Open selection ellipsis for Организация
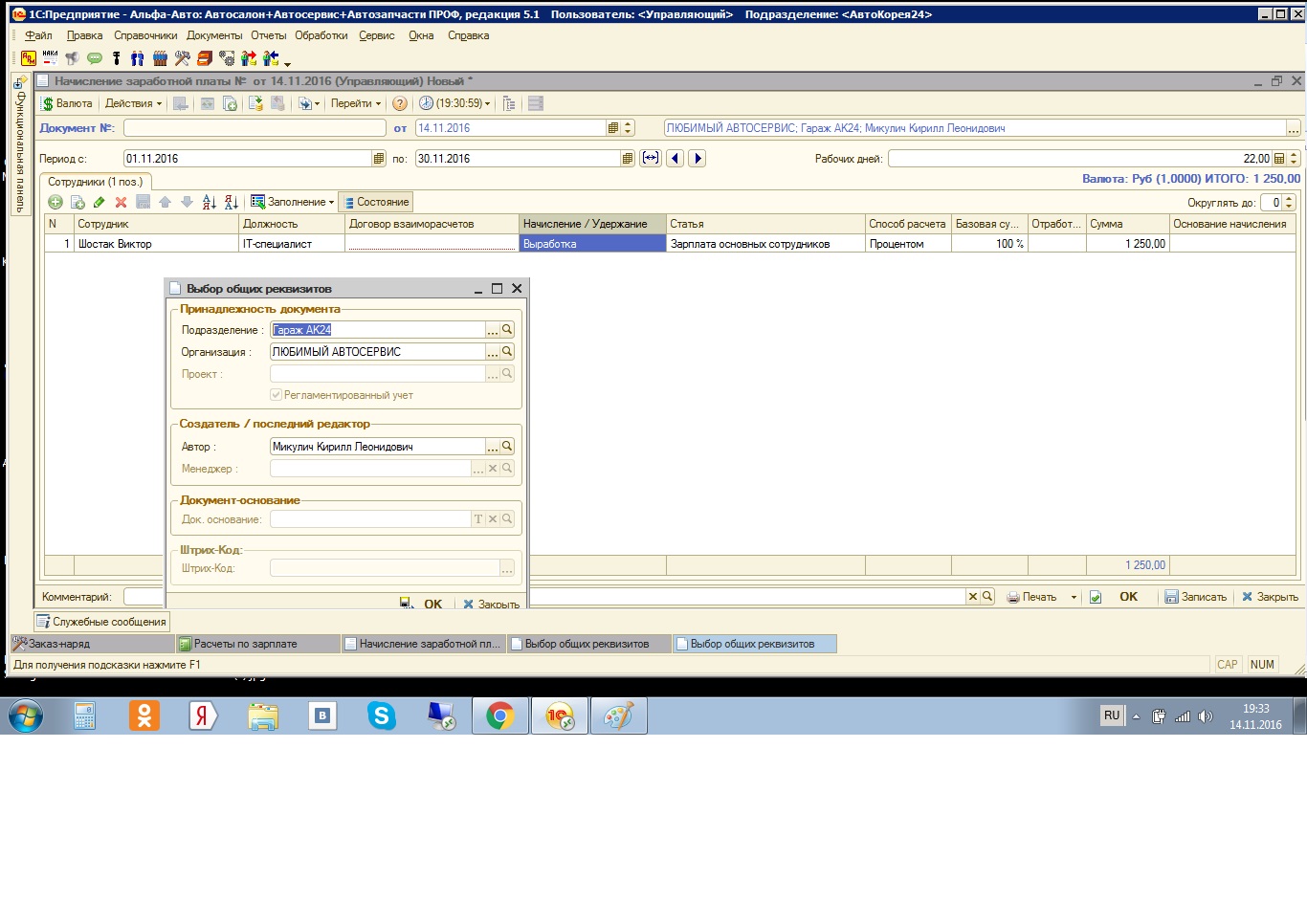 [493, 351]
